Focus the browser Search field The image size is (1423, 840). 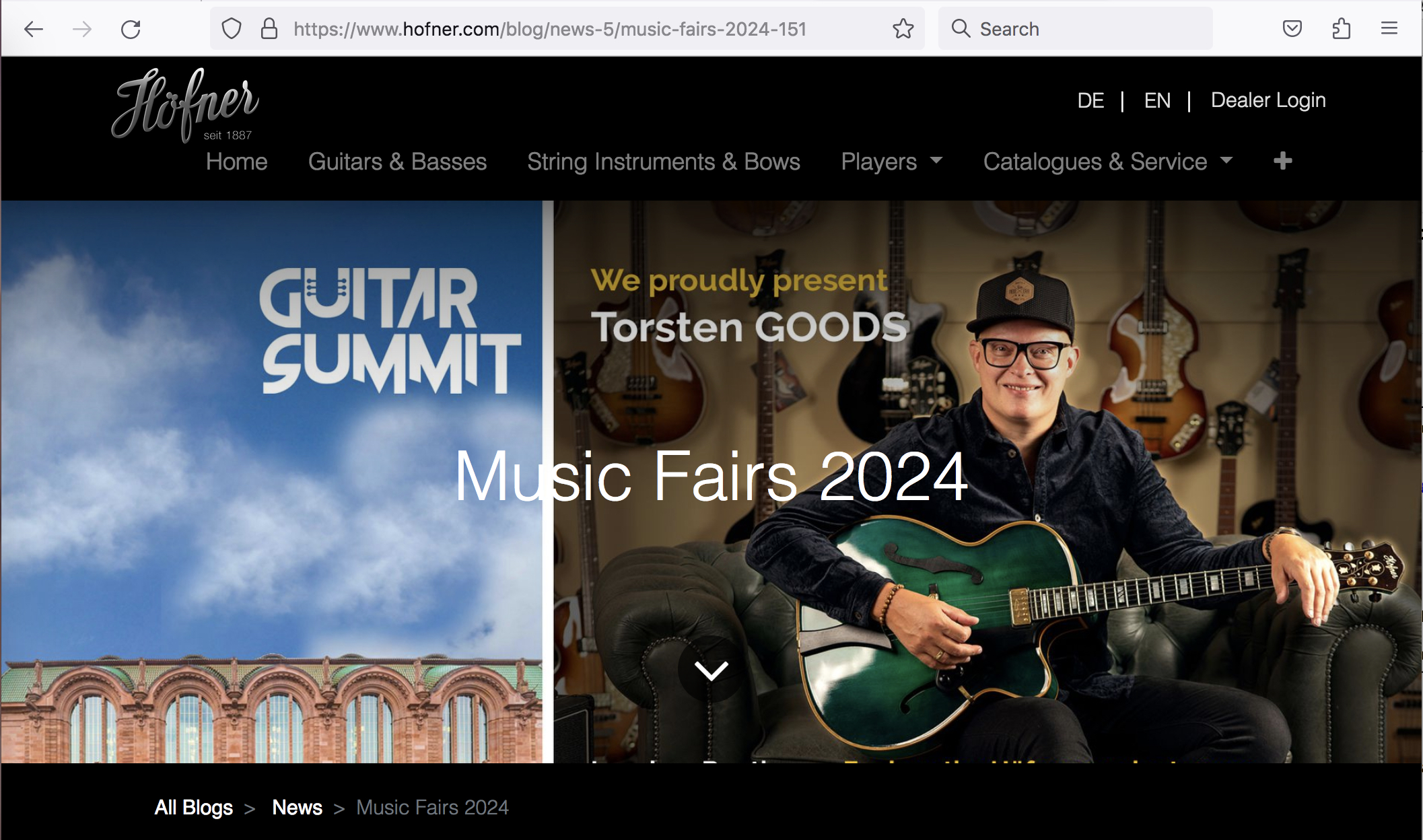1076,29
